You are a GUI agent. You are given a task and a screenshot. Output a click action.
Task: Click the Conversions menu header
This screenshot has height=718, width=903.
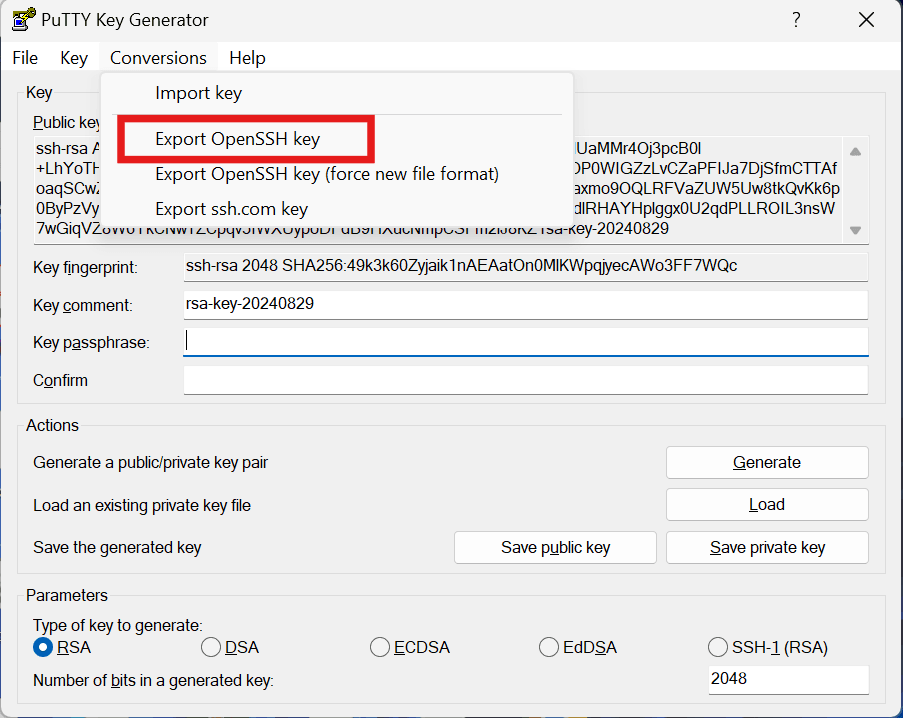click(158, 58)
